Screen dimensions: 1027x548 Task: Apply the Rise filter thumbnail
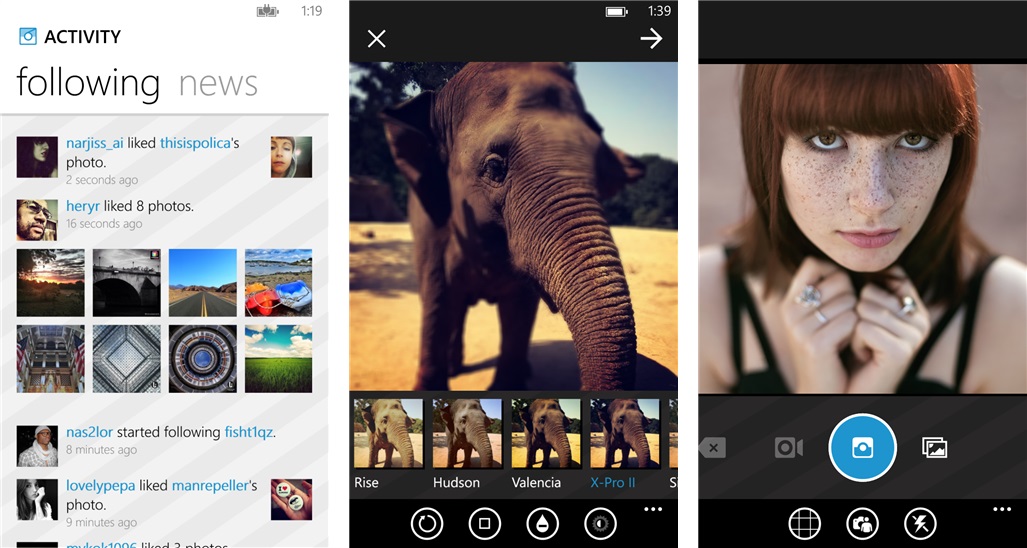tap(388, 433)
